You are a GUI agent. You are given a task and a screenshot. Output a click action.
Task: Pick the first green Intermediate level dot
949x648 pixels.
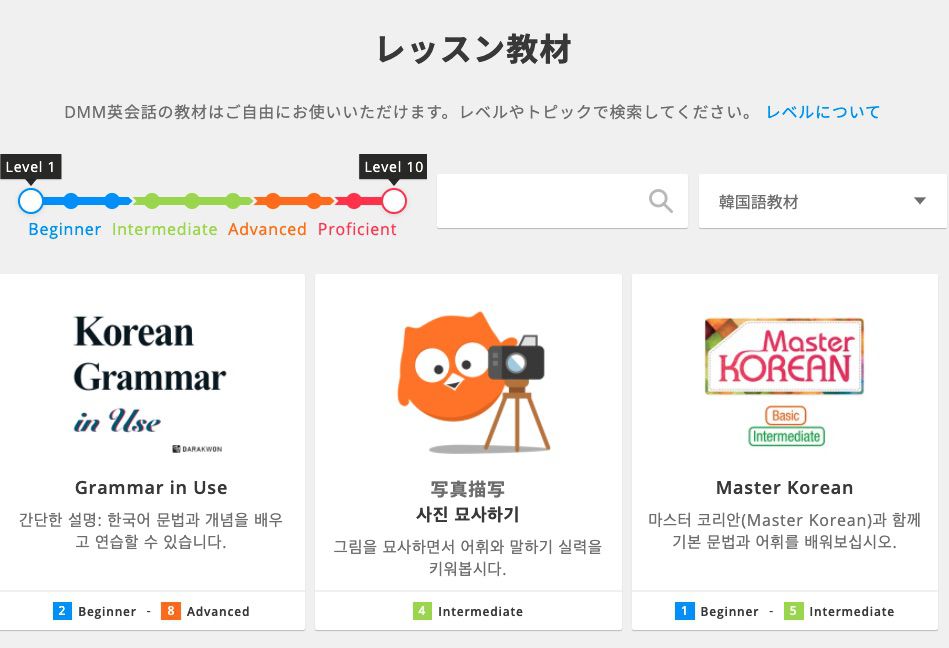tap(152, 201)
